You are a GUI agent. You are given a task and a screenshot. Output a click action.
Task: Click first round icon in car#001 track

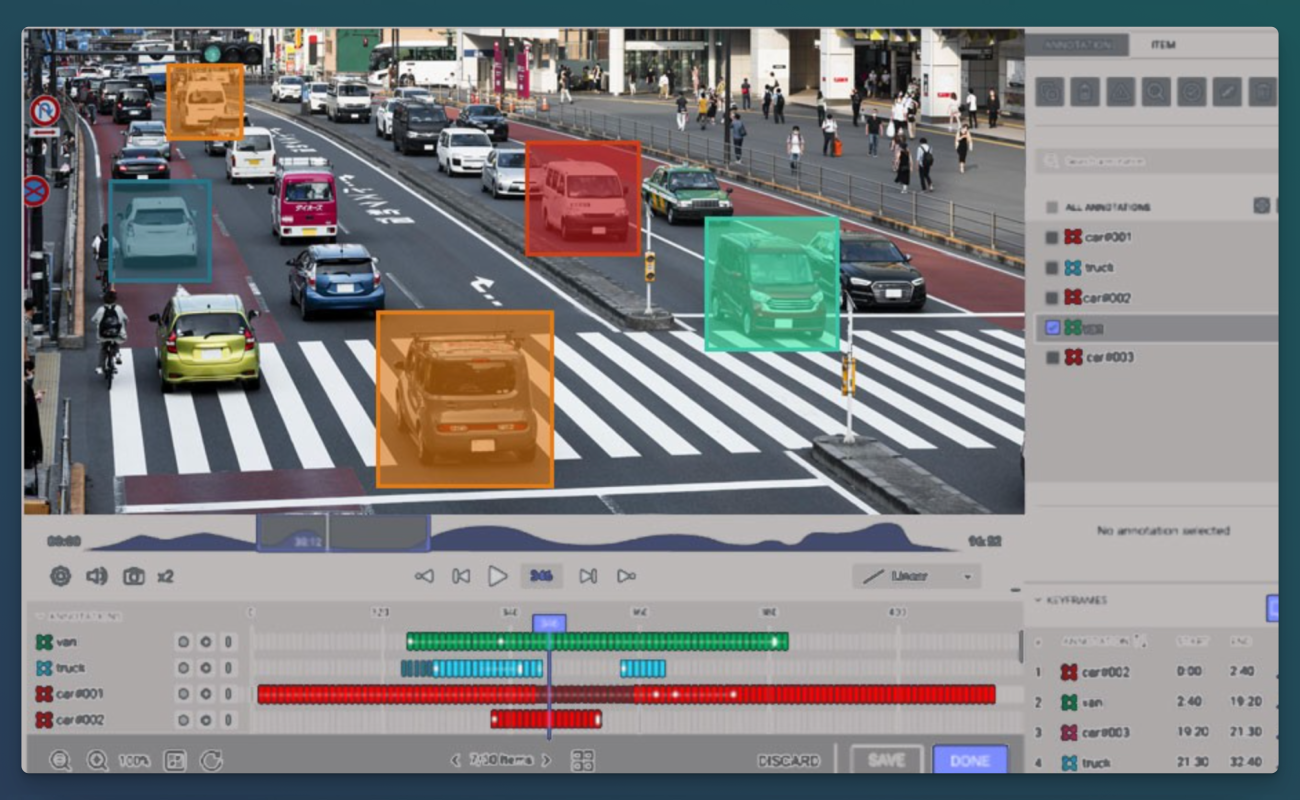(183, 694)
